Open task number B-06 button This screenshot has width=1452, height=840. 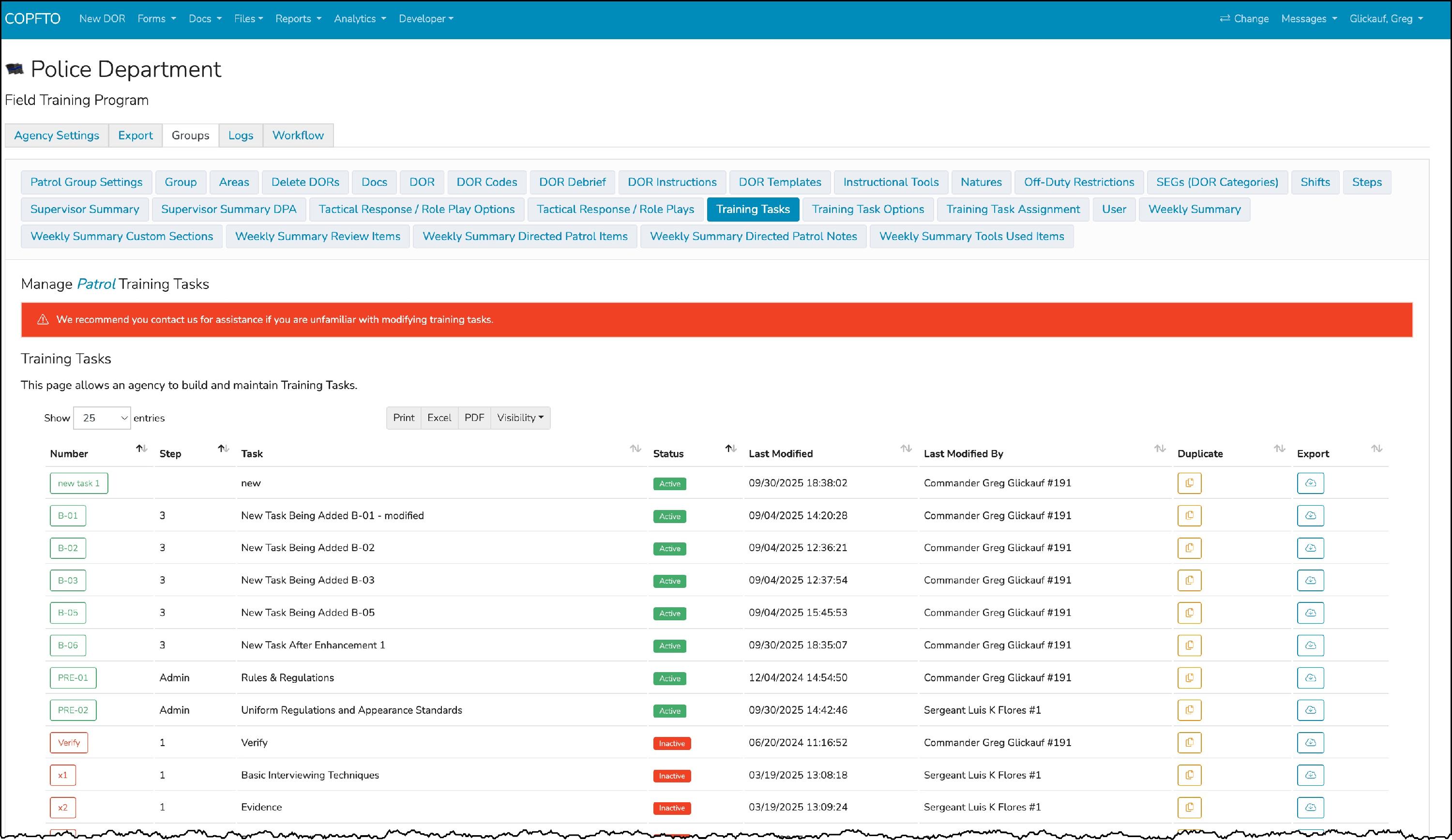tap(67, 645)
